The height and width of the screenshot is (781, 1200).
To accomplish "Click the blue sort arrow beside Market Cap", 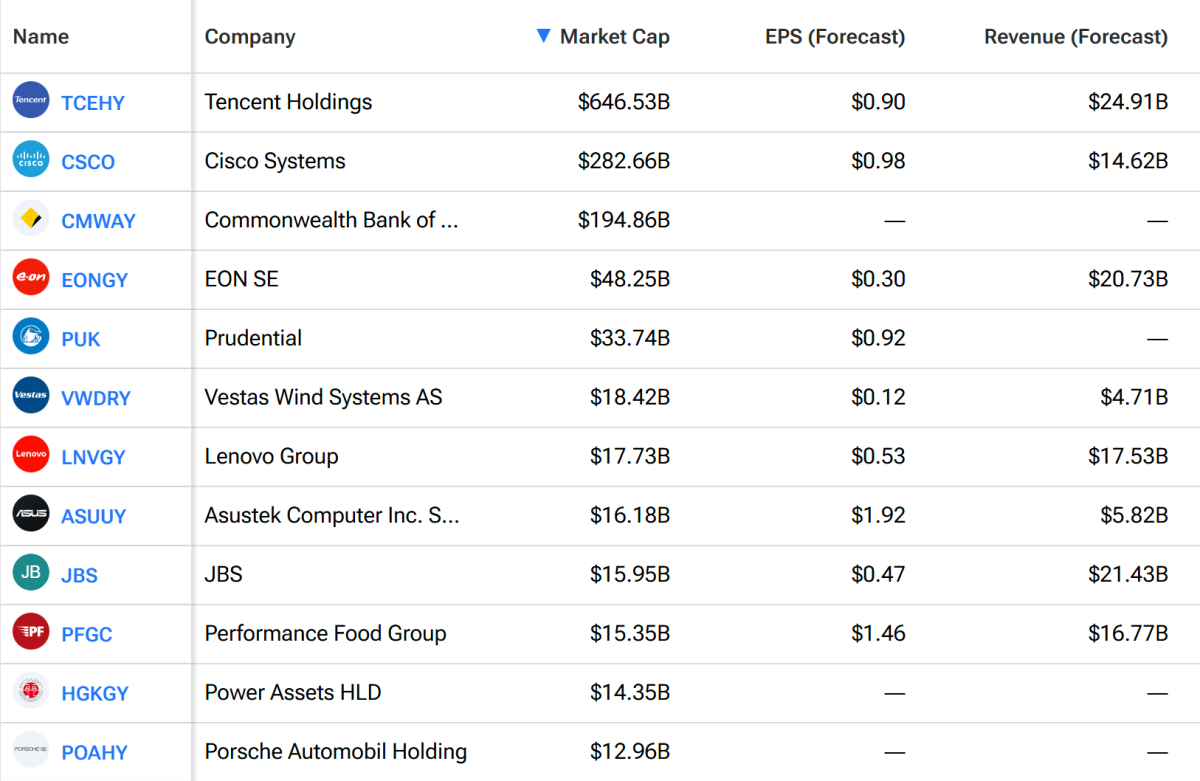I will coord(543,36).
